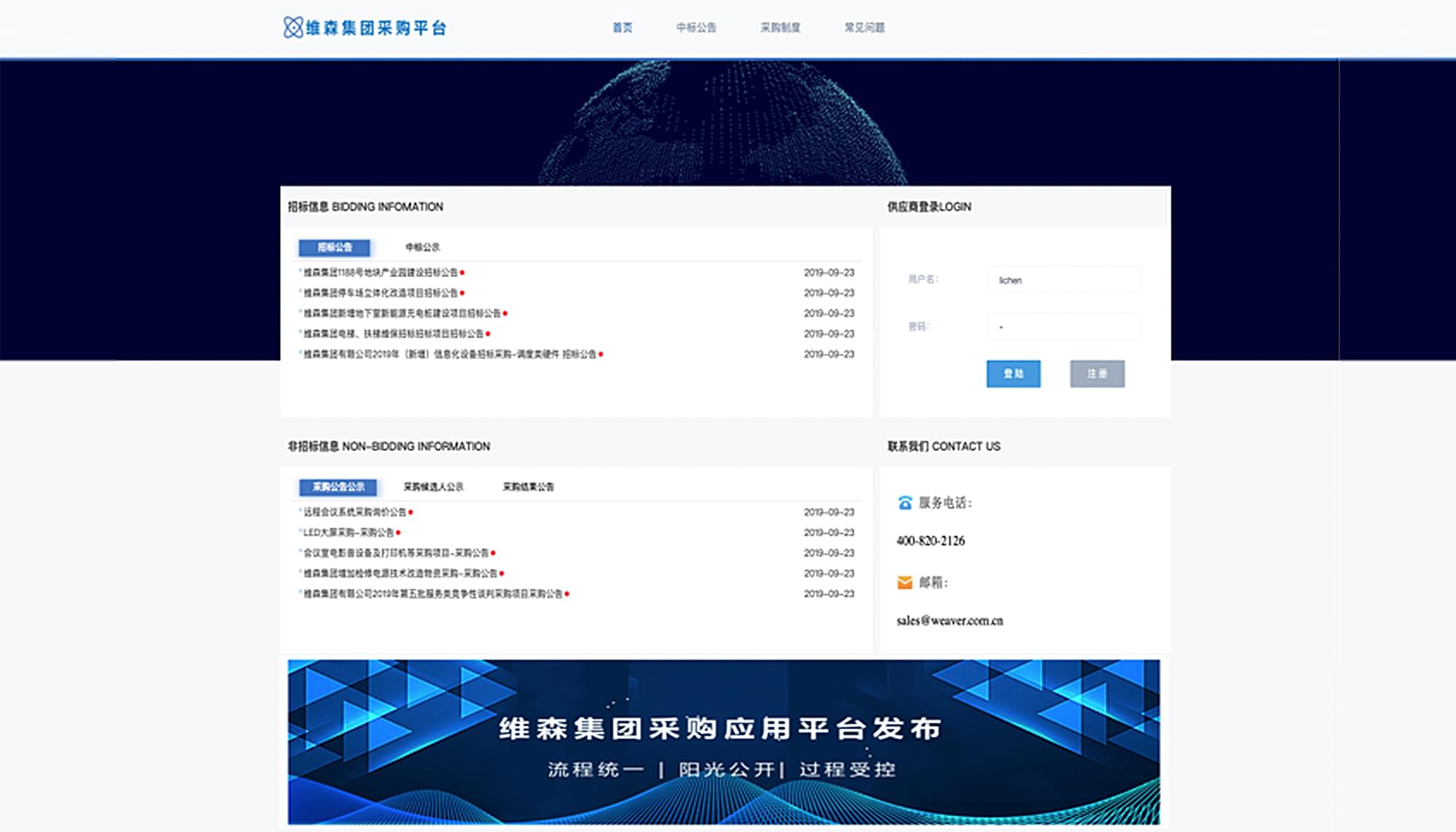Switch to 采购候选人公示 tab
Screen dimensions: 1456x832
click(x=433, y=487)
